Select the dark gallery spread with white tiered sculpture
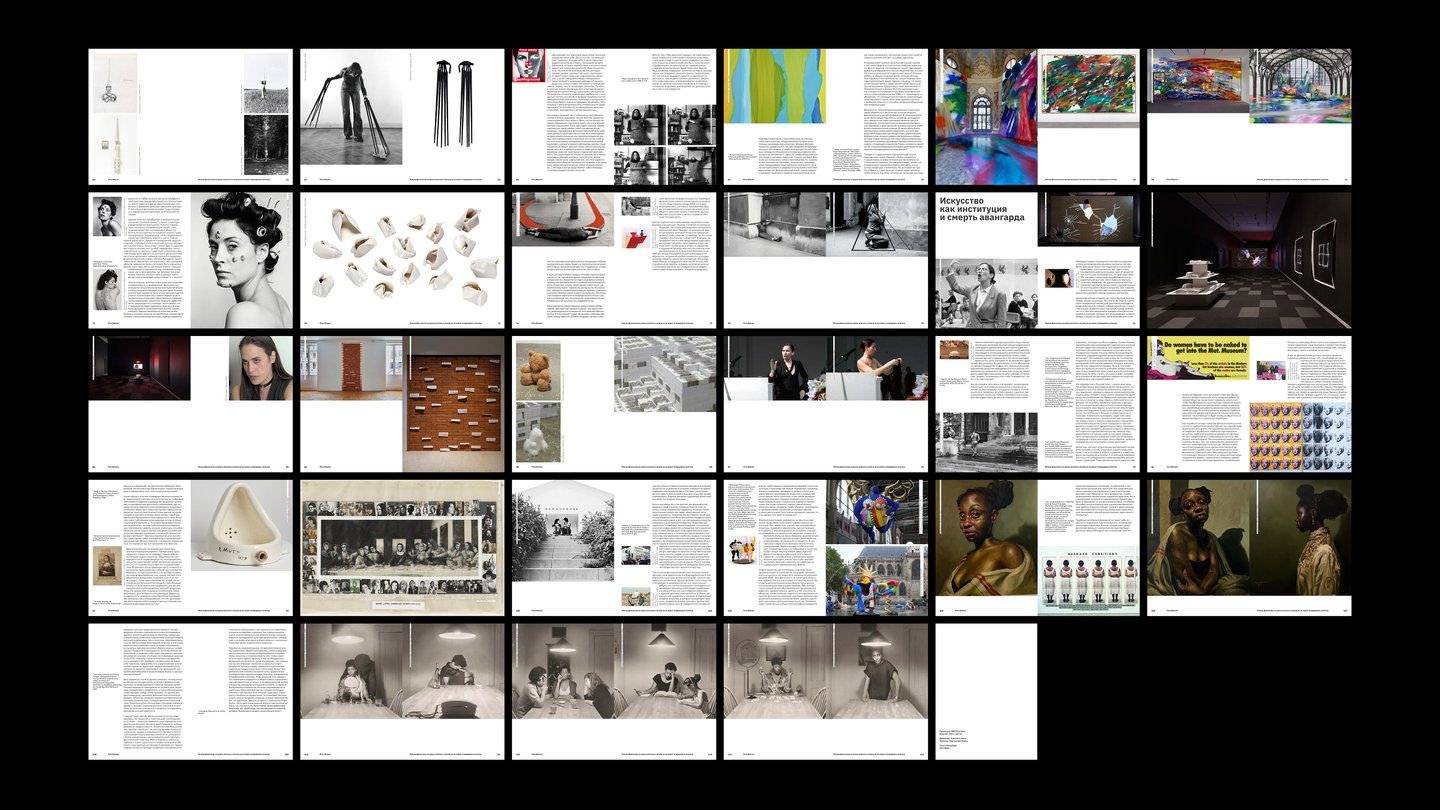Image resolution: width=1440 pixels, height=810 pixels. (x=1250, y=260)
